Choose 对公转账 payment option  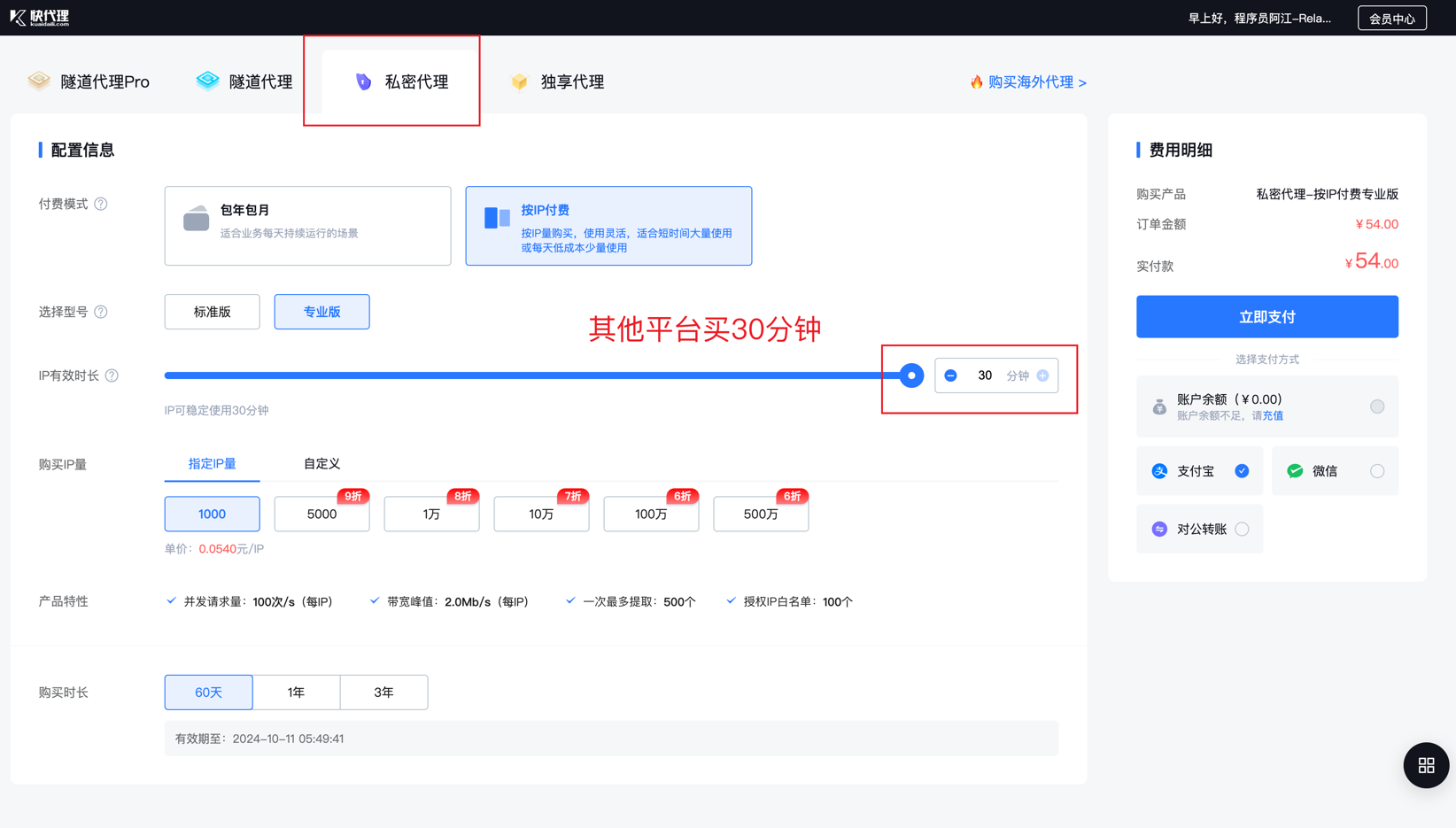(x=1242, y=529)
